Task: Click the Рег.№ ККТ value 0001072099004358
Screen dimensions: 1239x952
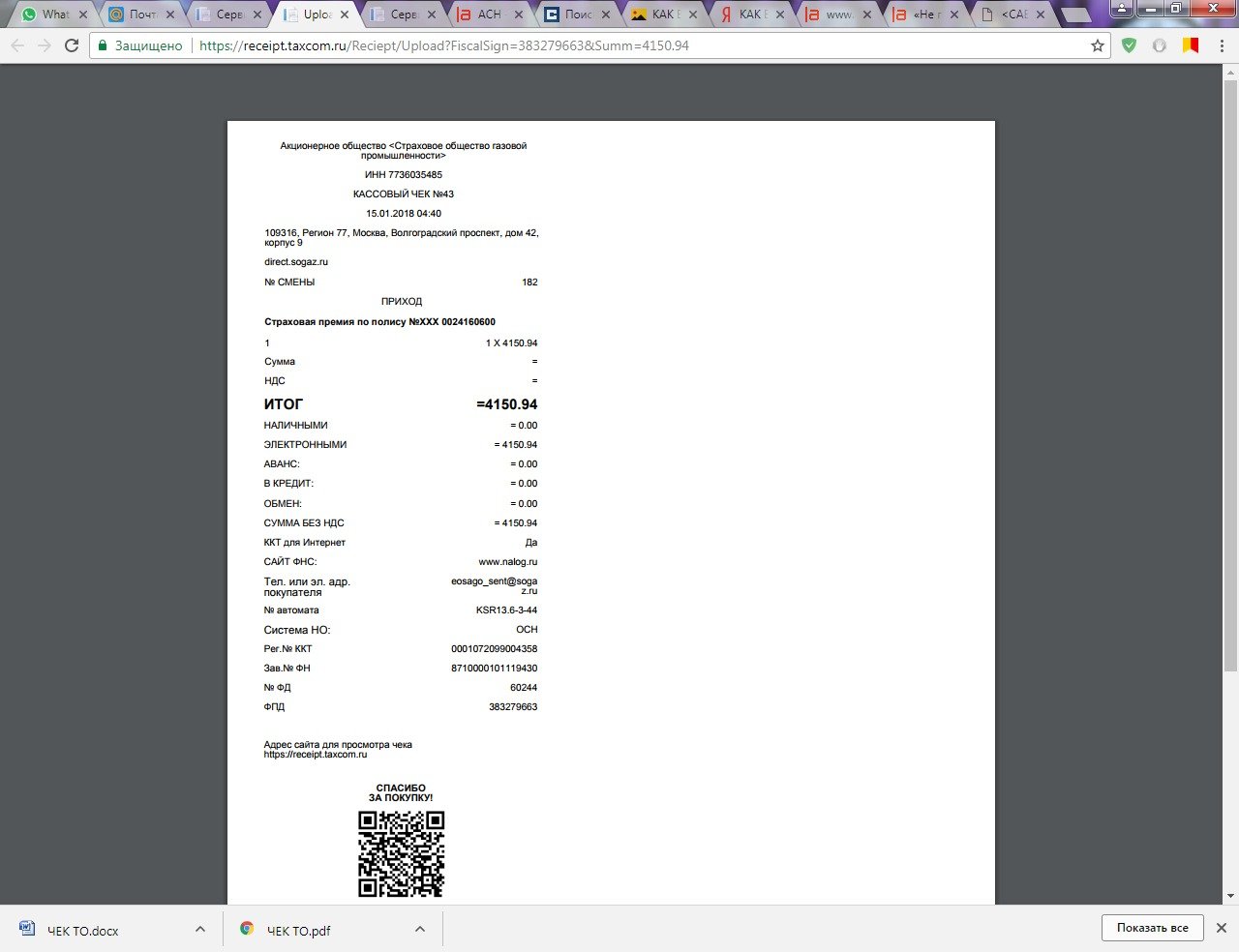Action: (495, 649)
